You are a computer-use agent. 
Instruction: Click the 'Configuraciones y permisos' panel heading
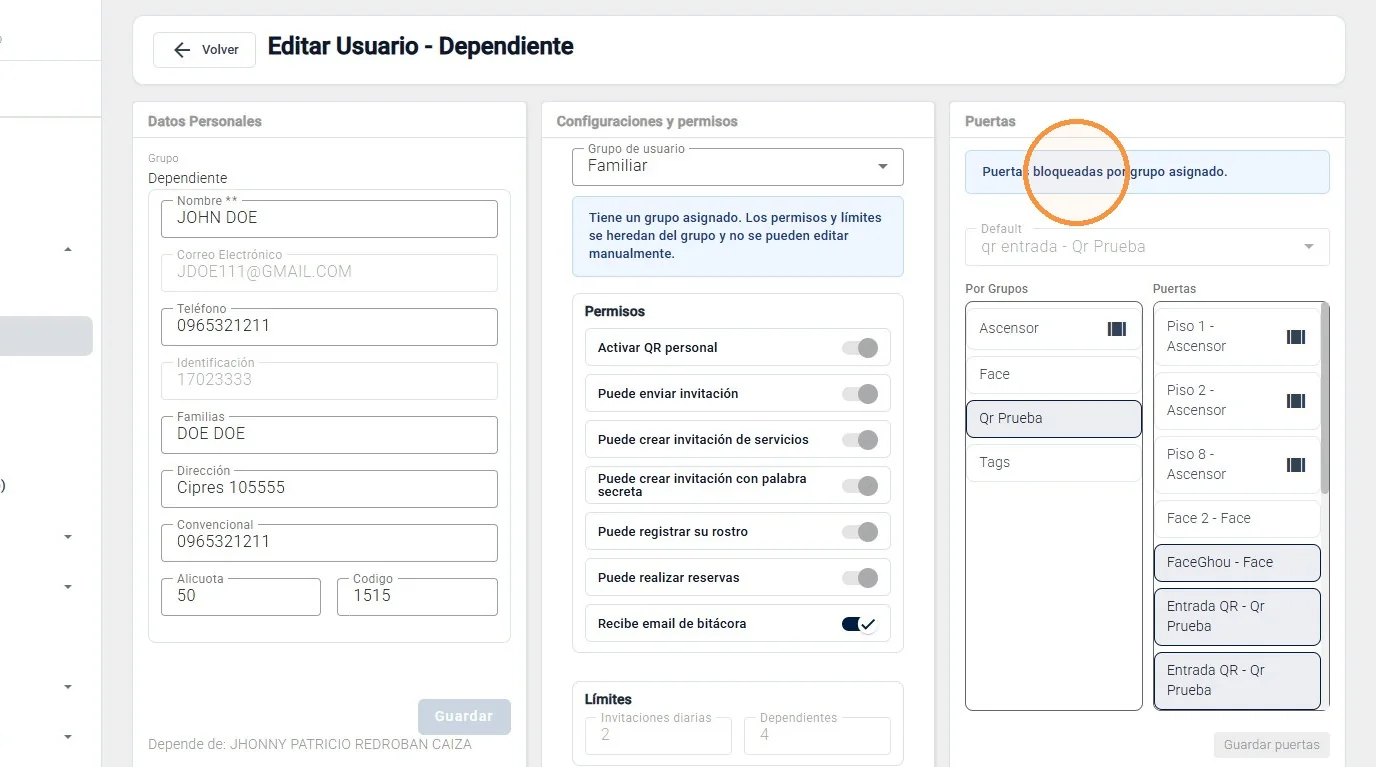[647, 121]
